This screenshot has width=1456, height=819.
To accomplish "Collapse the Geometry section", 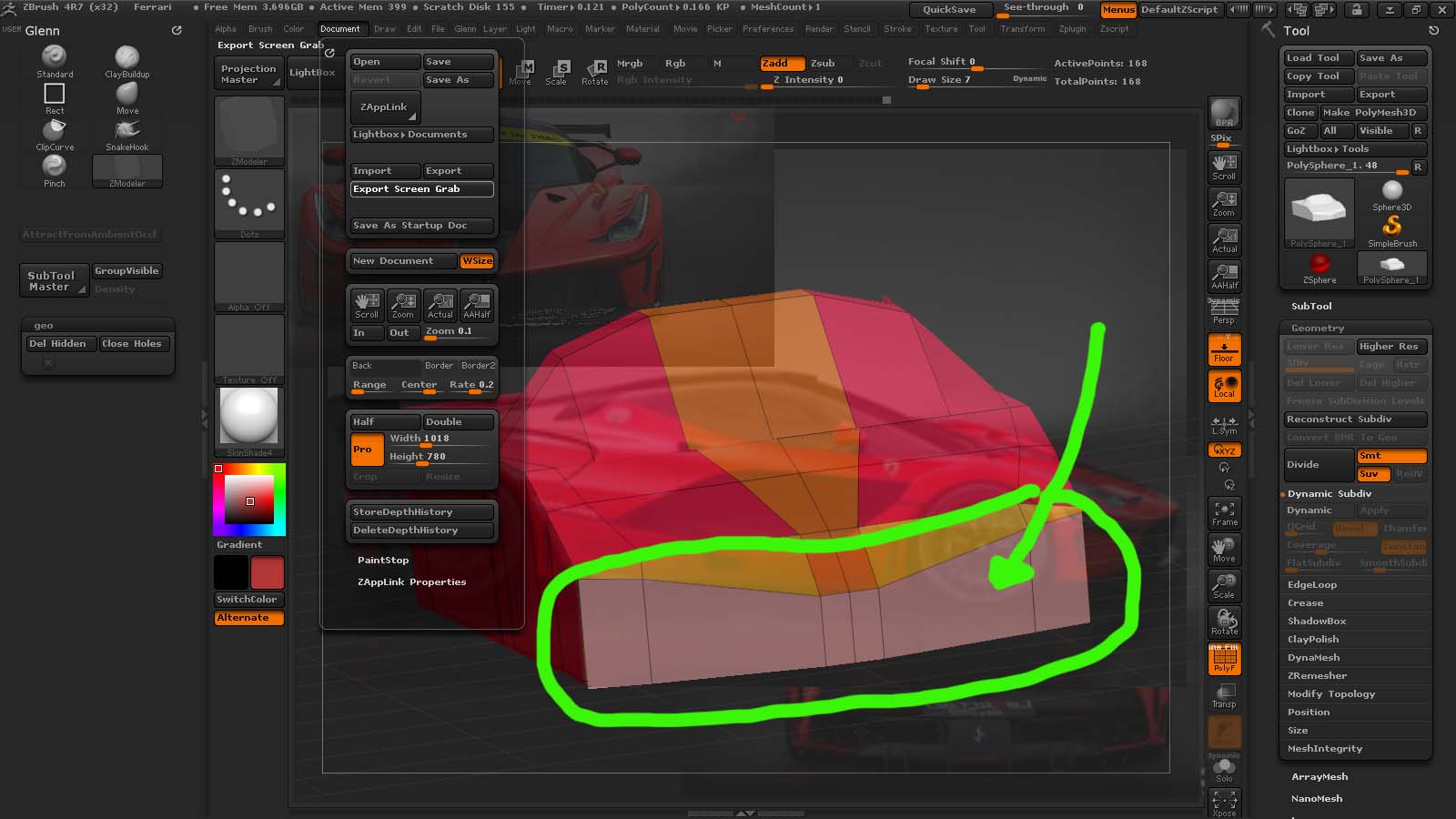I will pos(1318,329).
